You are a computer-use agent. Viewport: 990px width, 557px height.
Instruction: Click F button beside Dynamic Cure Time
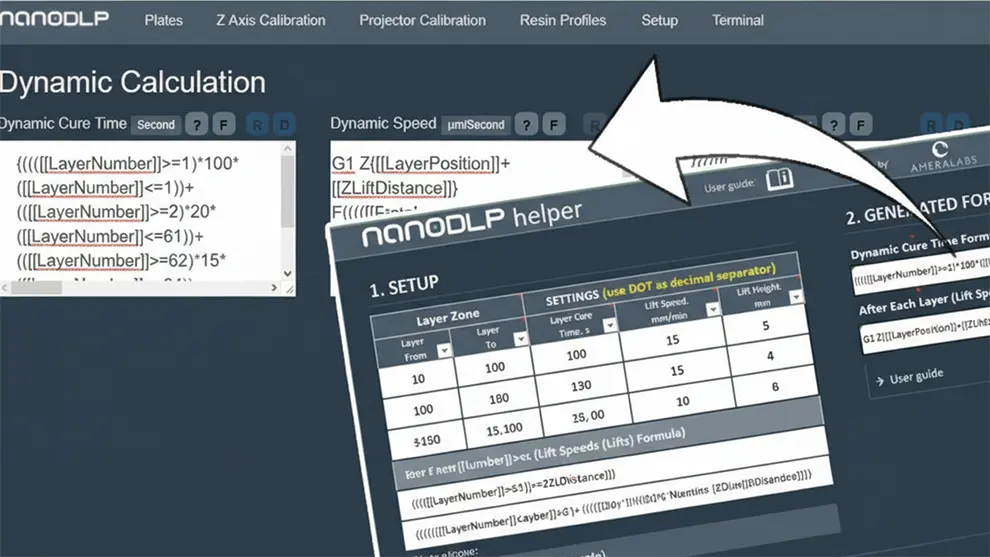[x=224, y=125]
